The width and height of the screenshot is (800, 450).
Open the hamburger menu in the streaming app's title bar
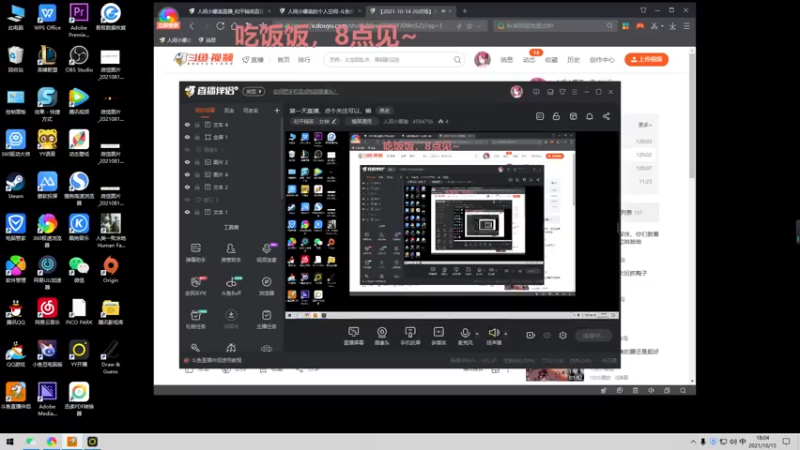point(574,92)
